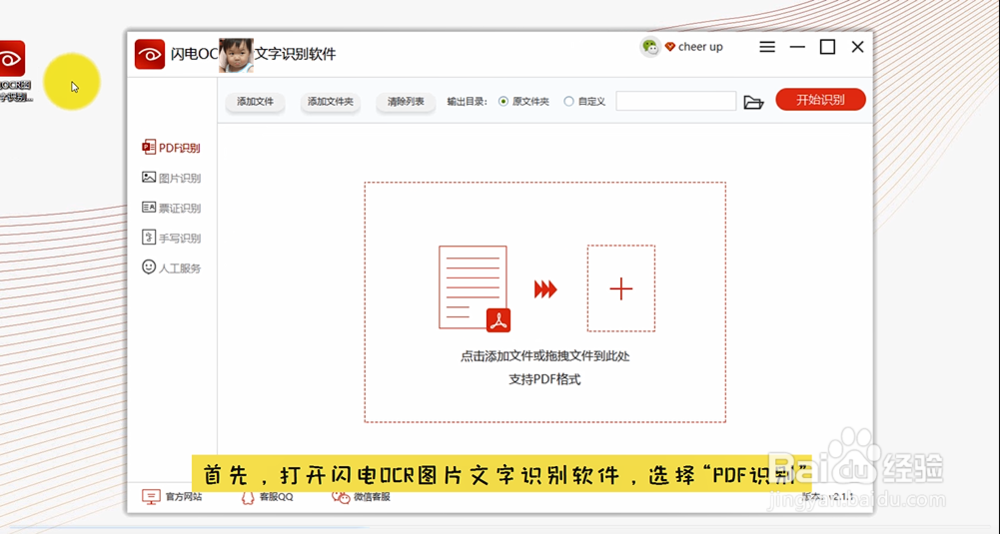
Task: Click the 输出目录 label
Action: point(467,101)
